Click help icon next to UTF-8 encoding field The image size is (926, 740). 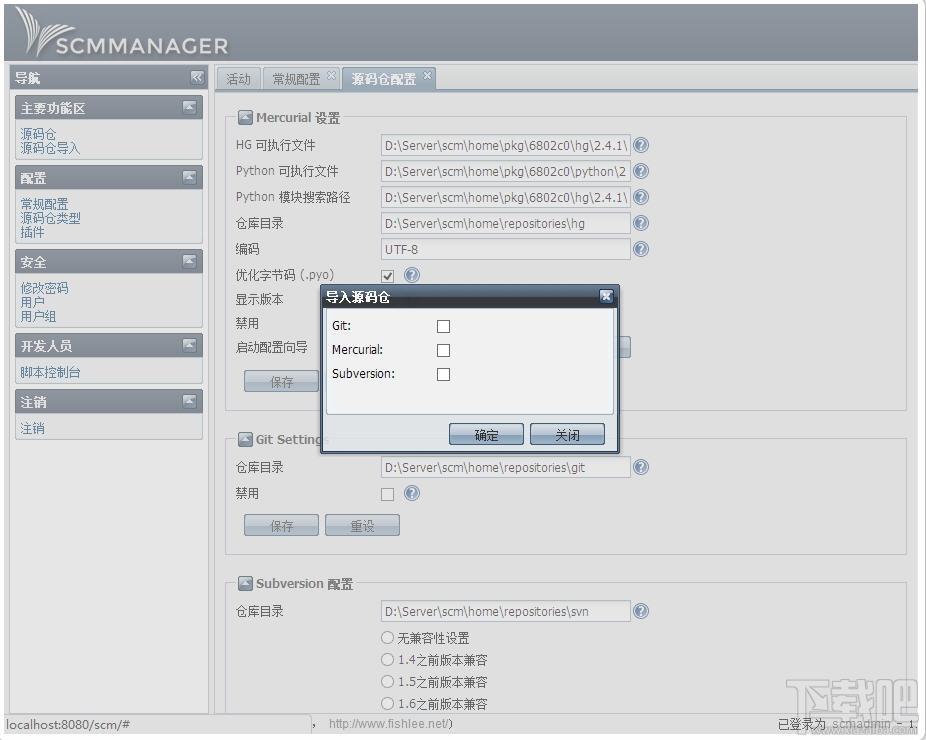pyautogui.click(x=641, y=249)
